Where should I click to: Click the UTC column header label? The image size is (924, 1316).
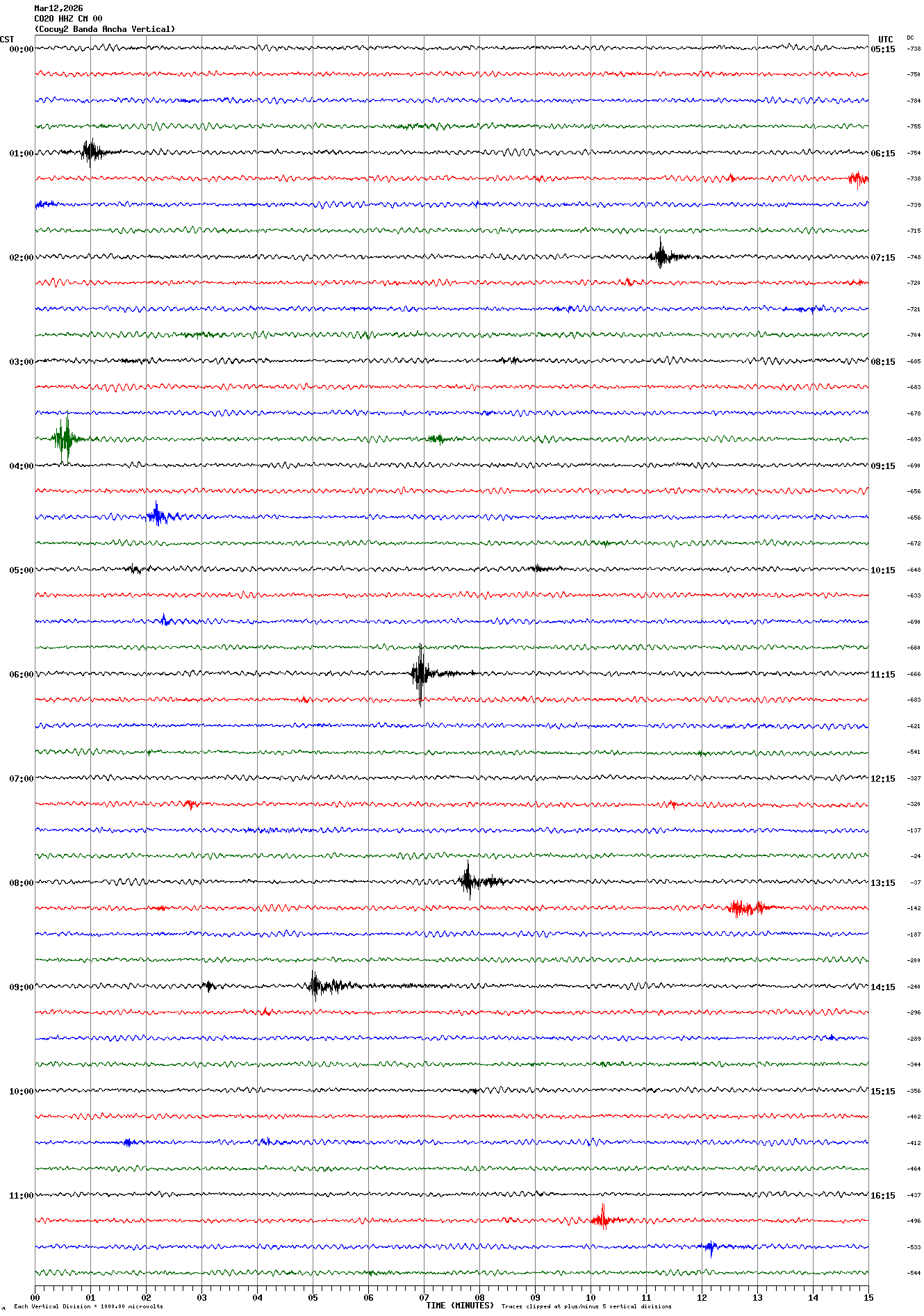point(885,40)
